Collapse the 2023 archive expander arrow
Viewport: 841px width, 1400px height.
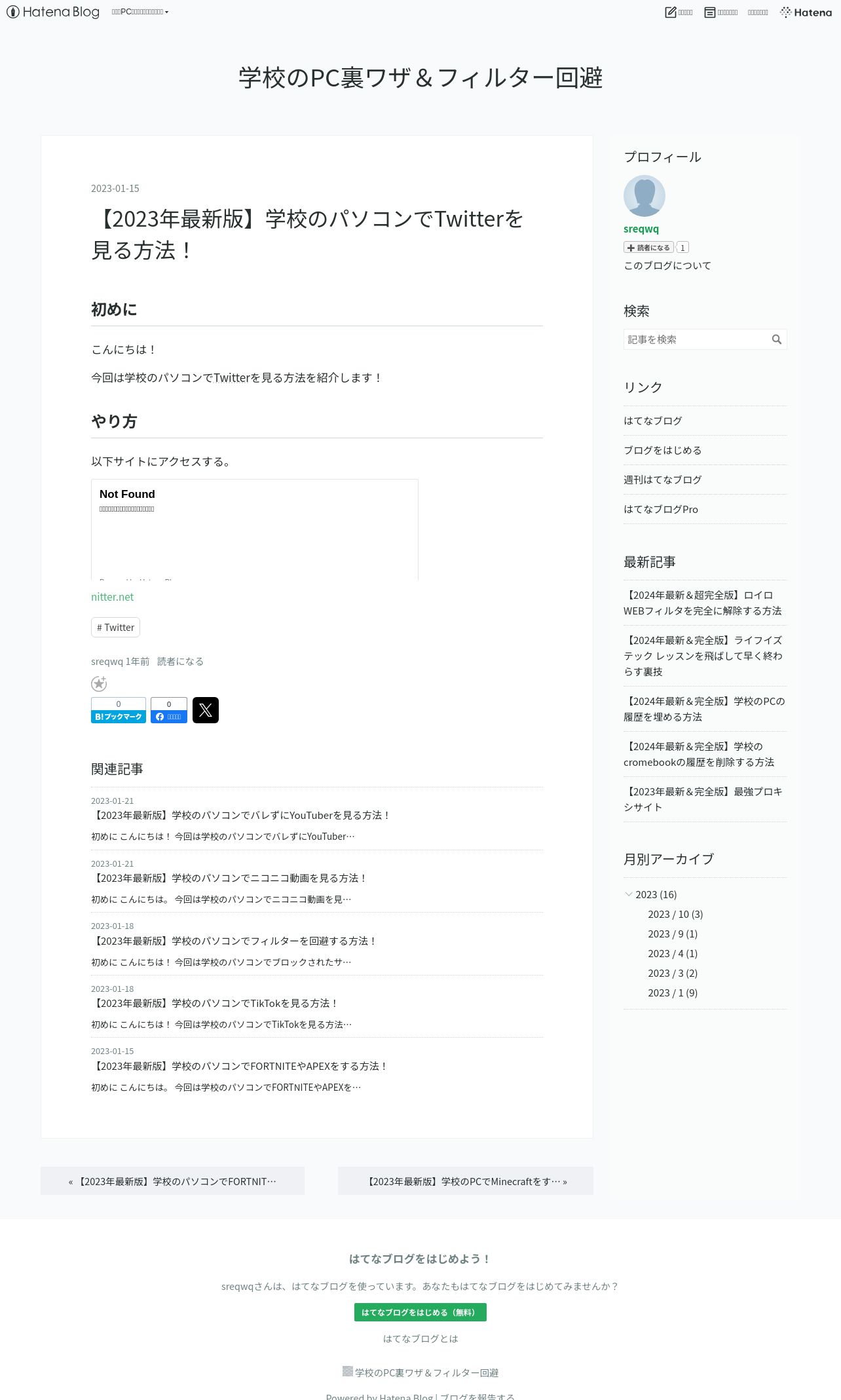tap(629, 894)
